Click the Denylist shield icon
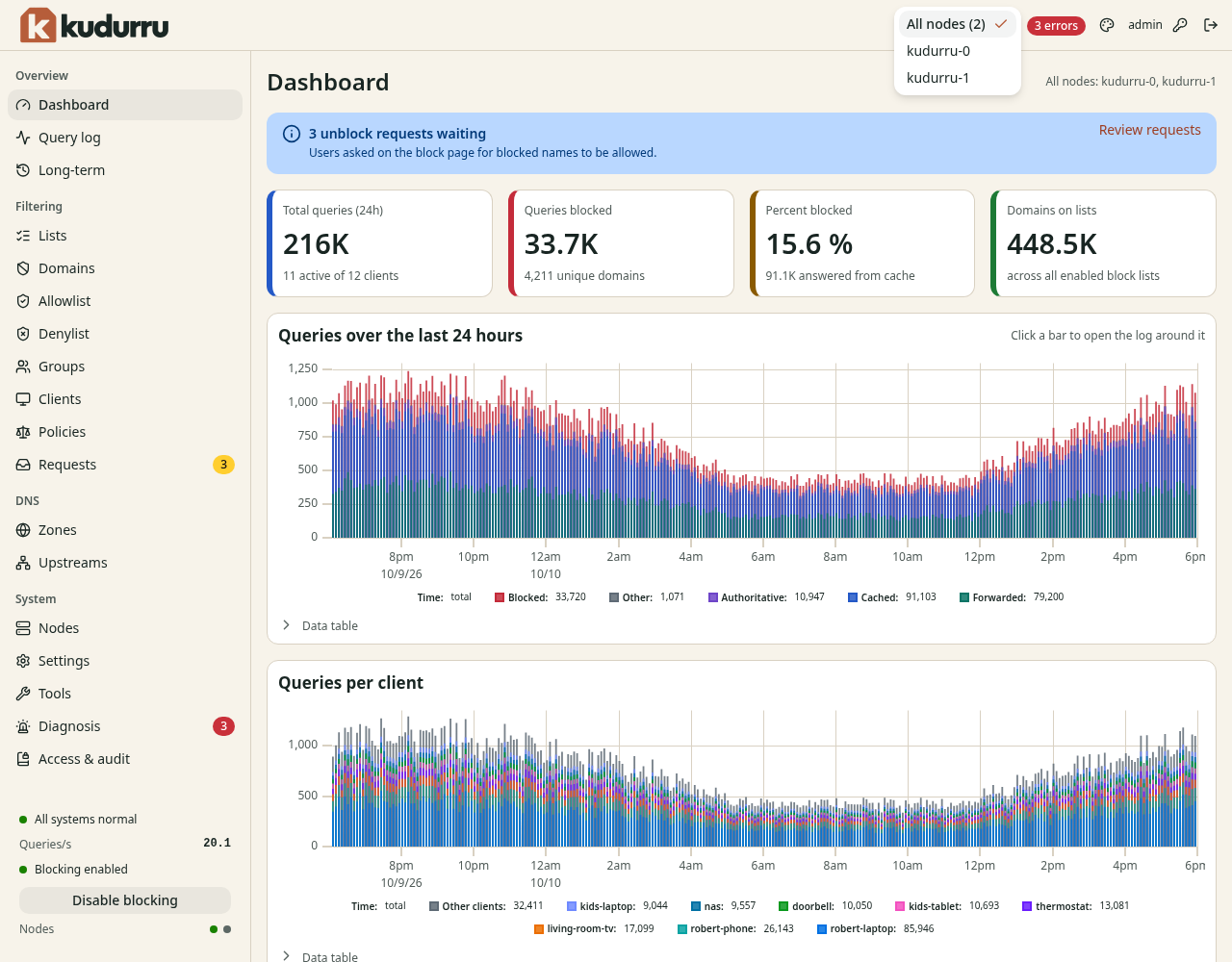 pos(23,334)
